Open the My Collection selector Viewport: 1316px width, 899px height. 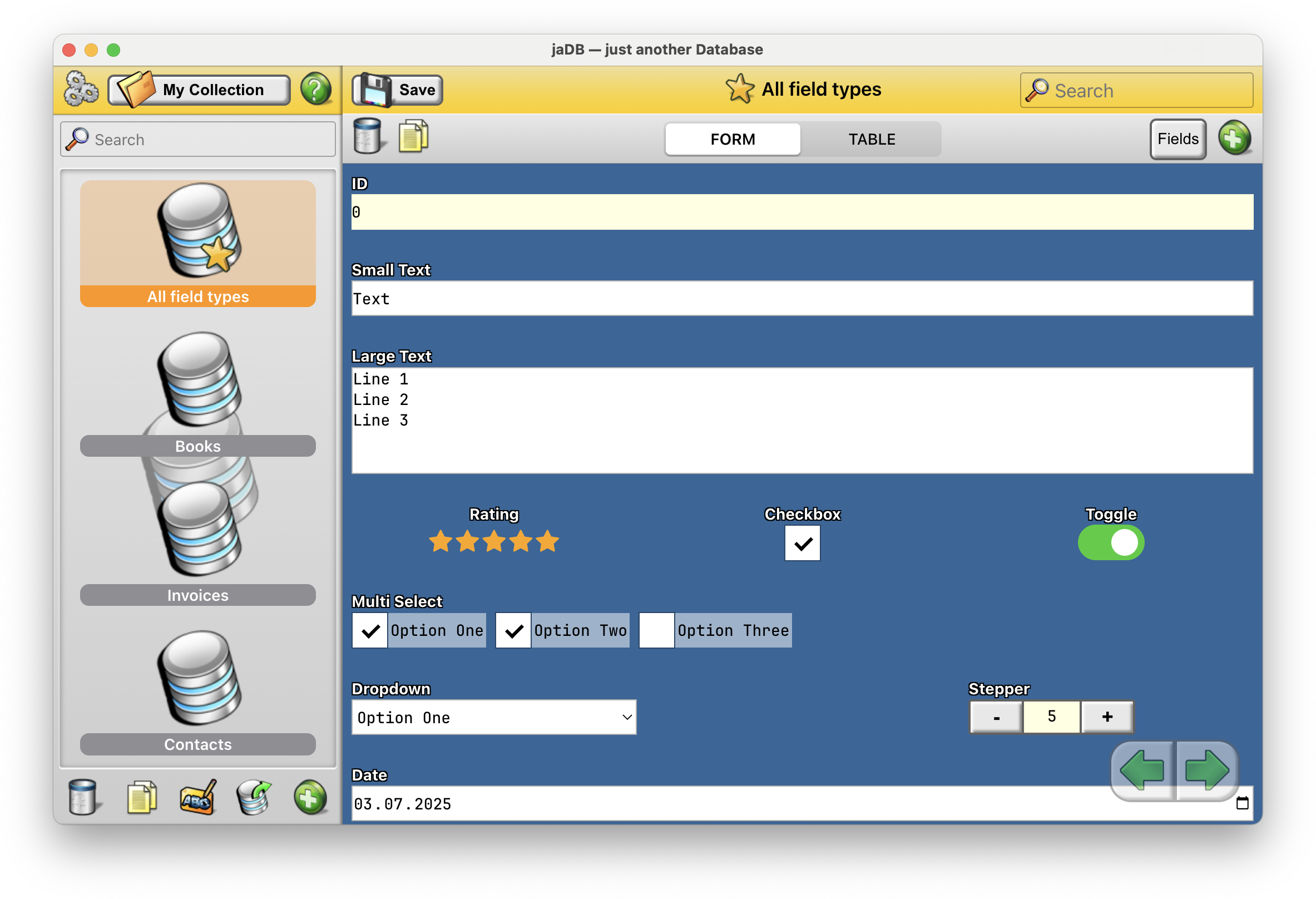(199, 90)
